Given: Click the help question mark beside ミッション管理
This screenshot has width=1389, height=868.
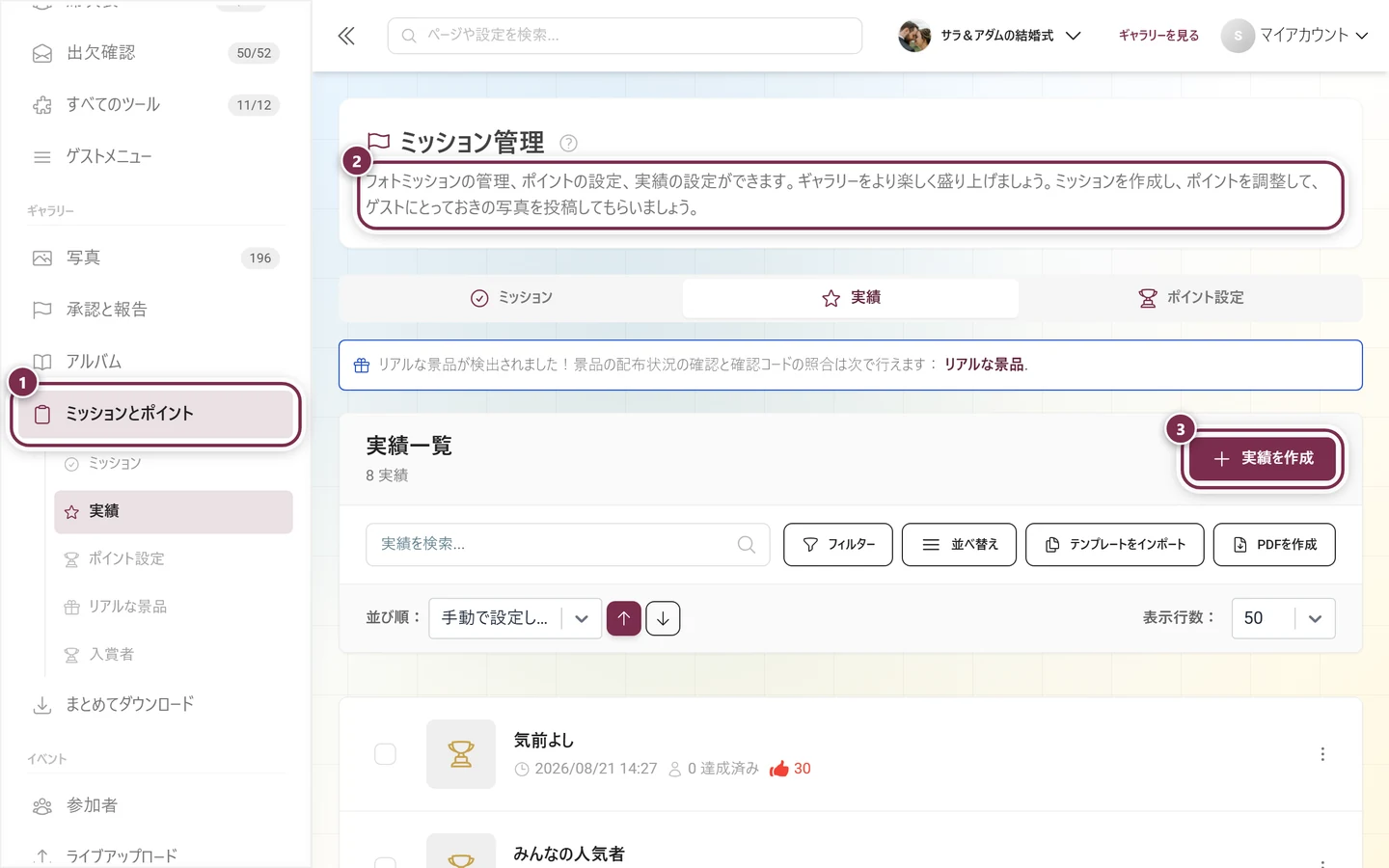Looking at the screenshot, I should 569,144.
